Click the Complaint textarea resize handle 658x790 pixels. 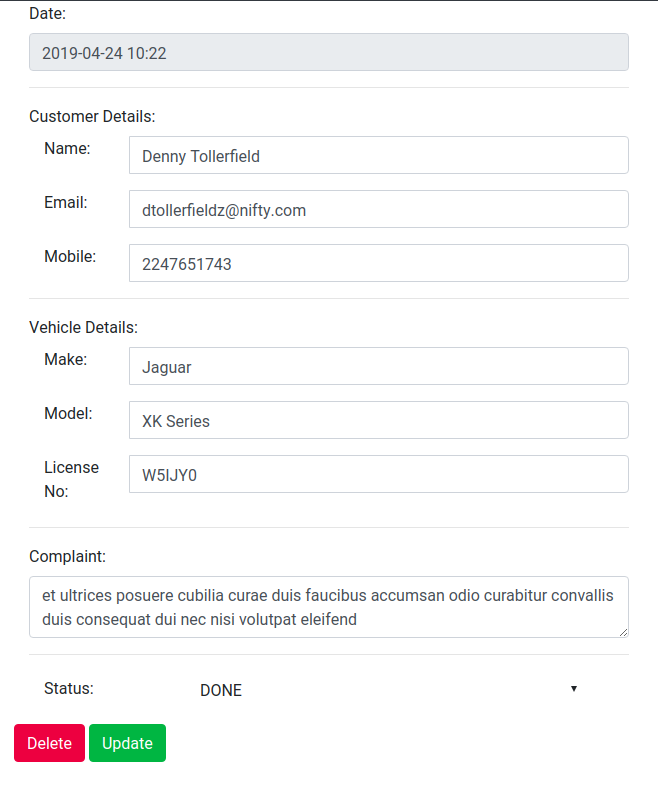(623, 632)
